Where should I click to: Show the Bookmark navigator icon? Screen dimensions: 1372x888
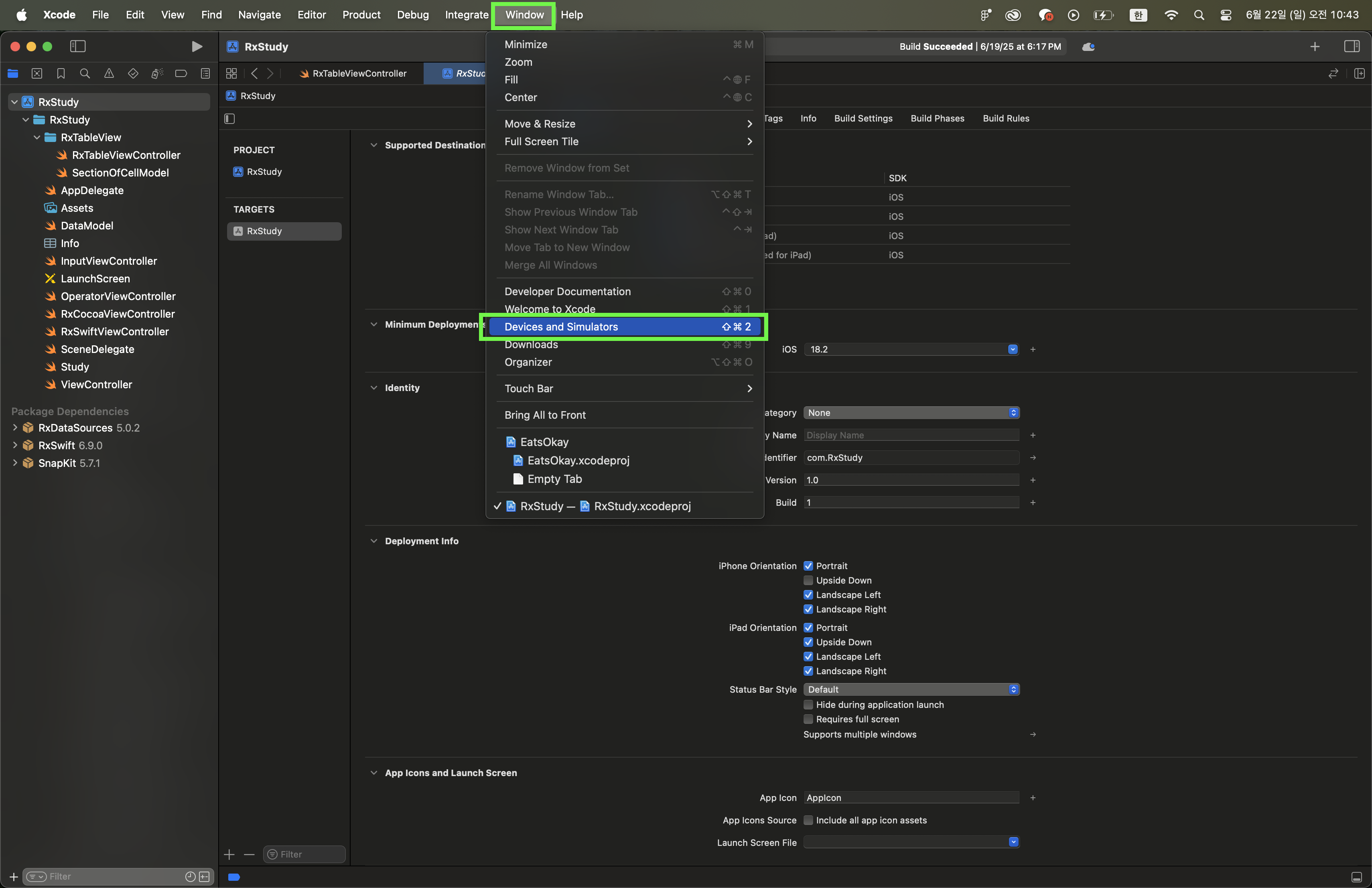click(61, 73)
